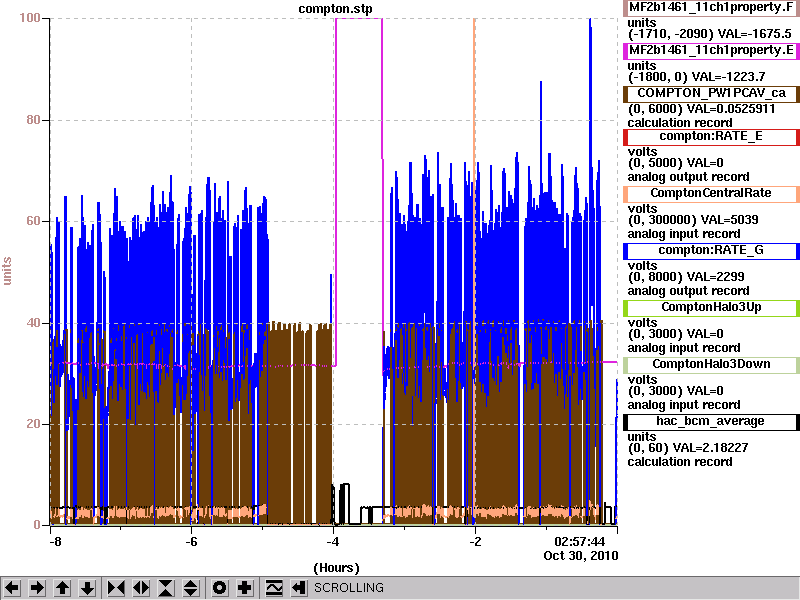Click the plus crosshair icon
The width and height of the screenshot is (800, 600).
[244, 588]
